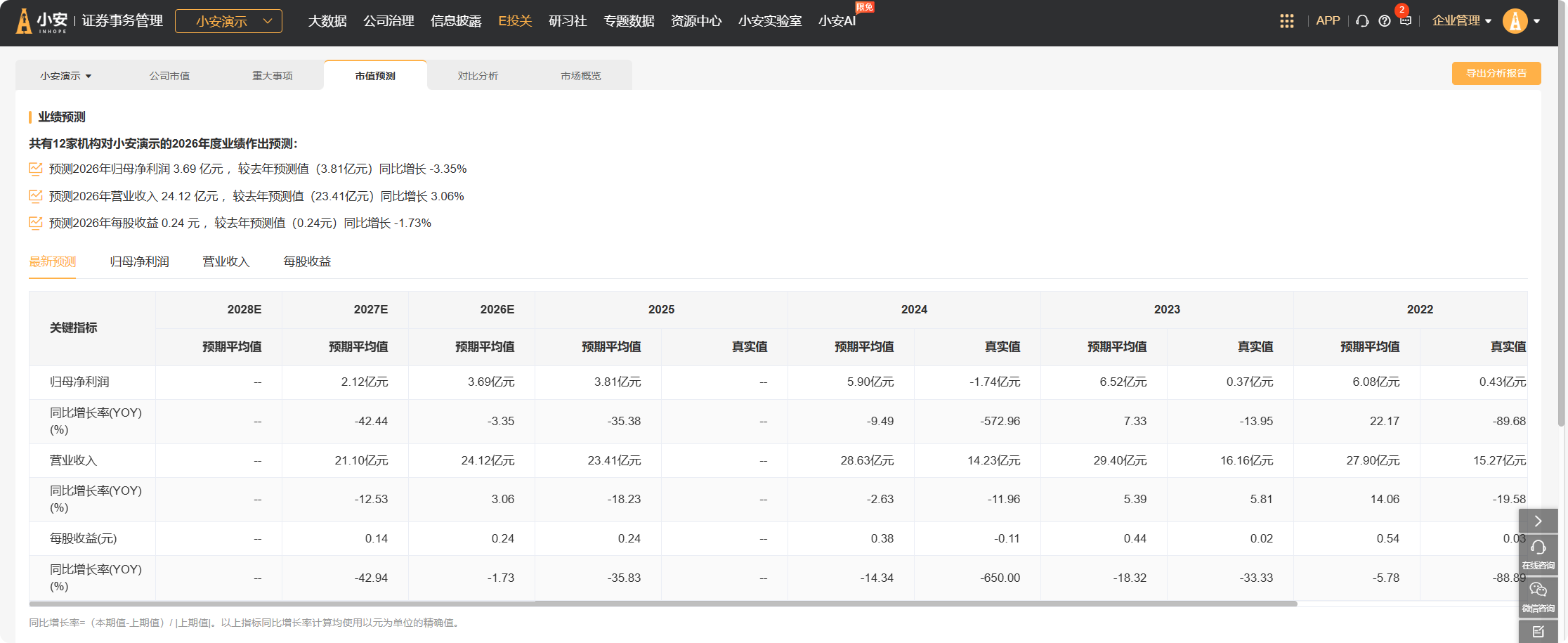
Task: Open the 小安AI menu item
Action: pyautogui.click(x=837, y=21)
